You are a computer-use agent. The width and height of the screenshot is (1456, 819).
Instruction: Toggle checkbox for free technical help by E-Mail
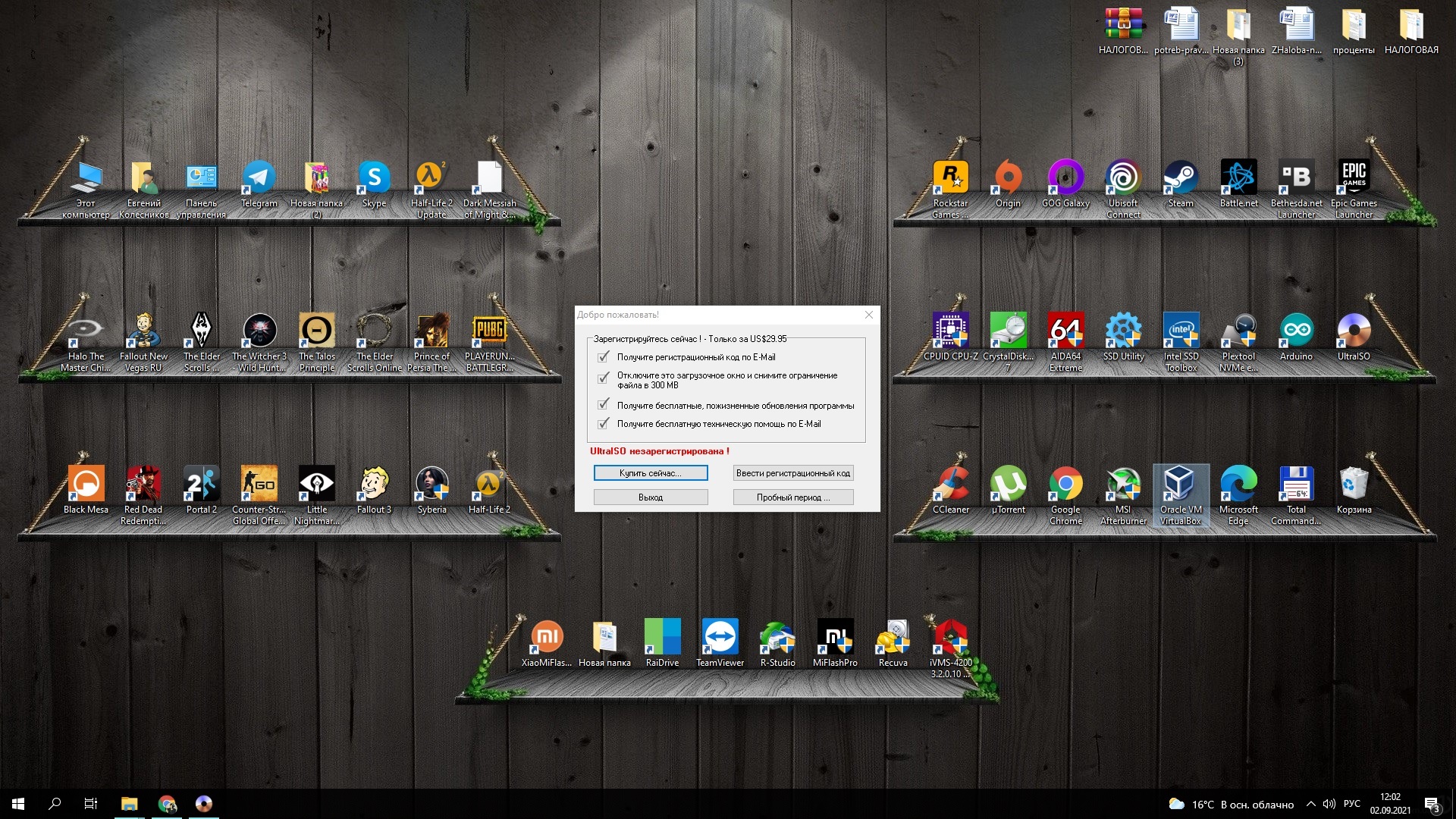point(604,424)
